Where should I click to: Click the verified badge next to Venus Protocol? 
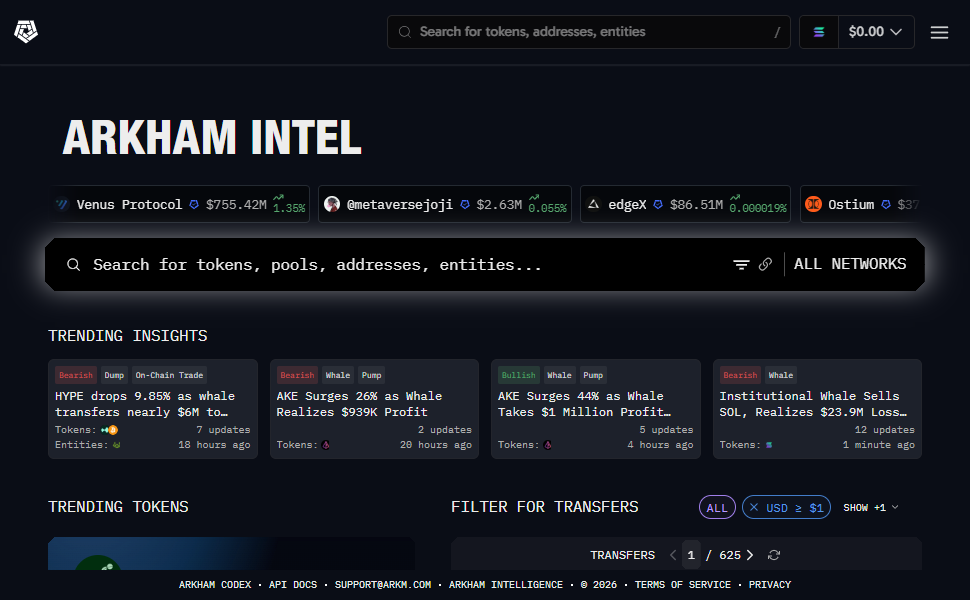point(194,204)
